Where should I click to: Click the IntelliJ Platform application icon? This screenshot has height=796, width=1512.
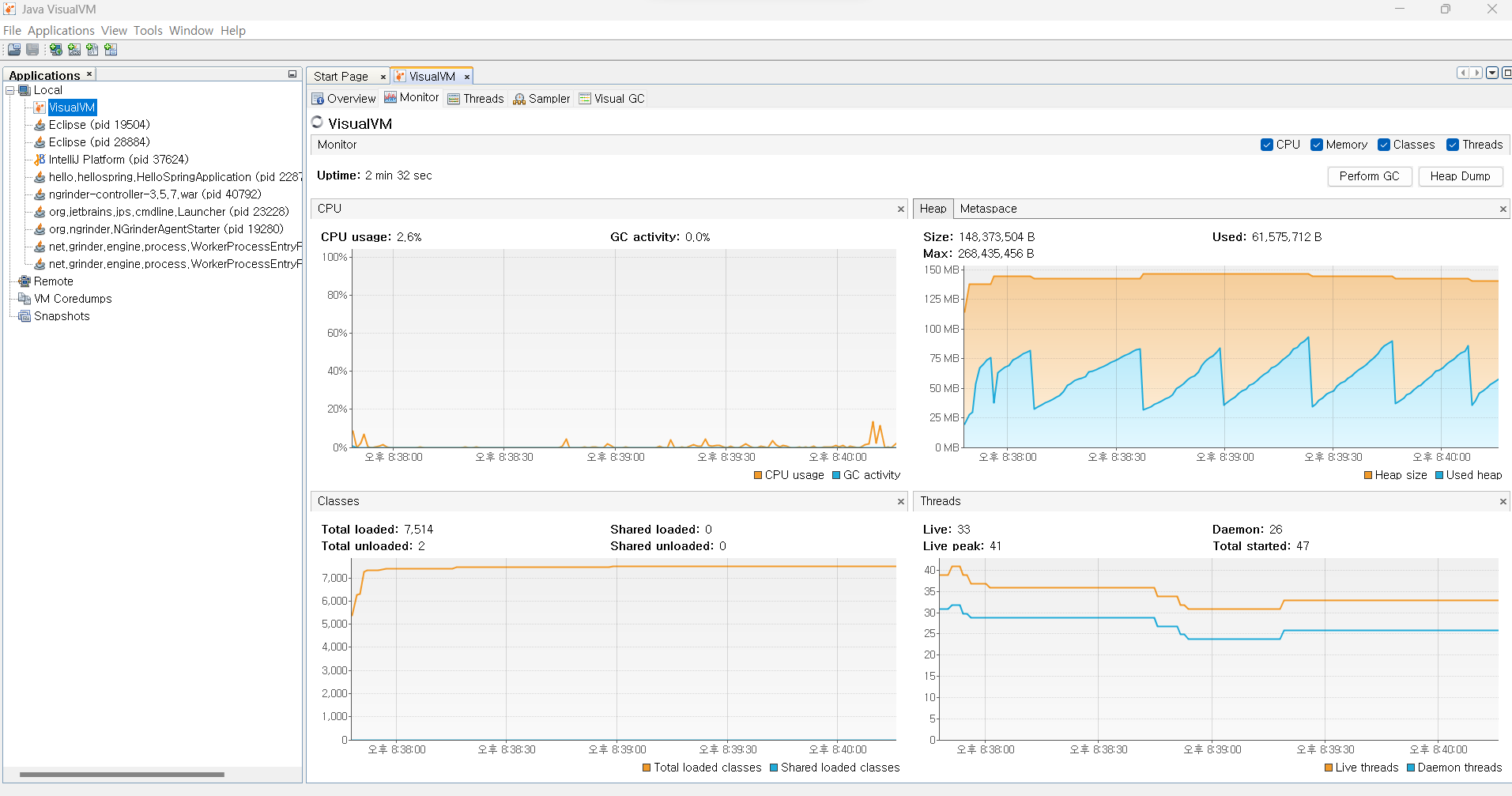tap(40, 160)
